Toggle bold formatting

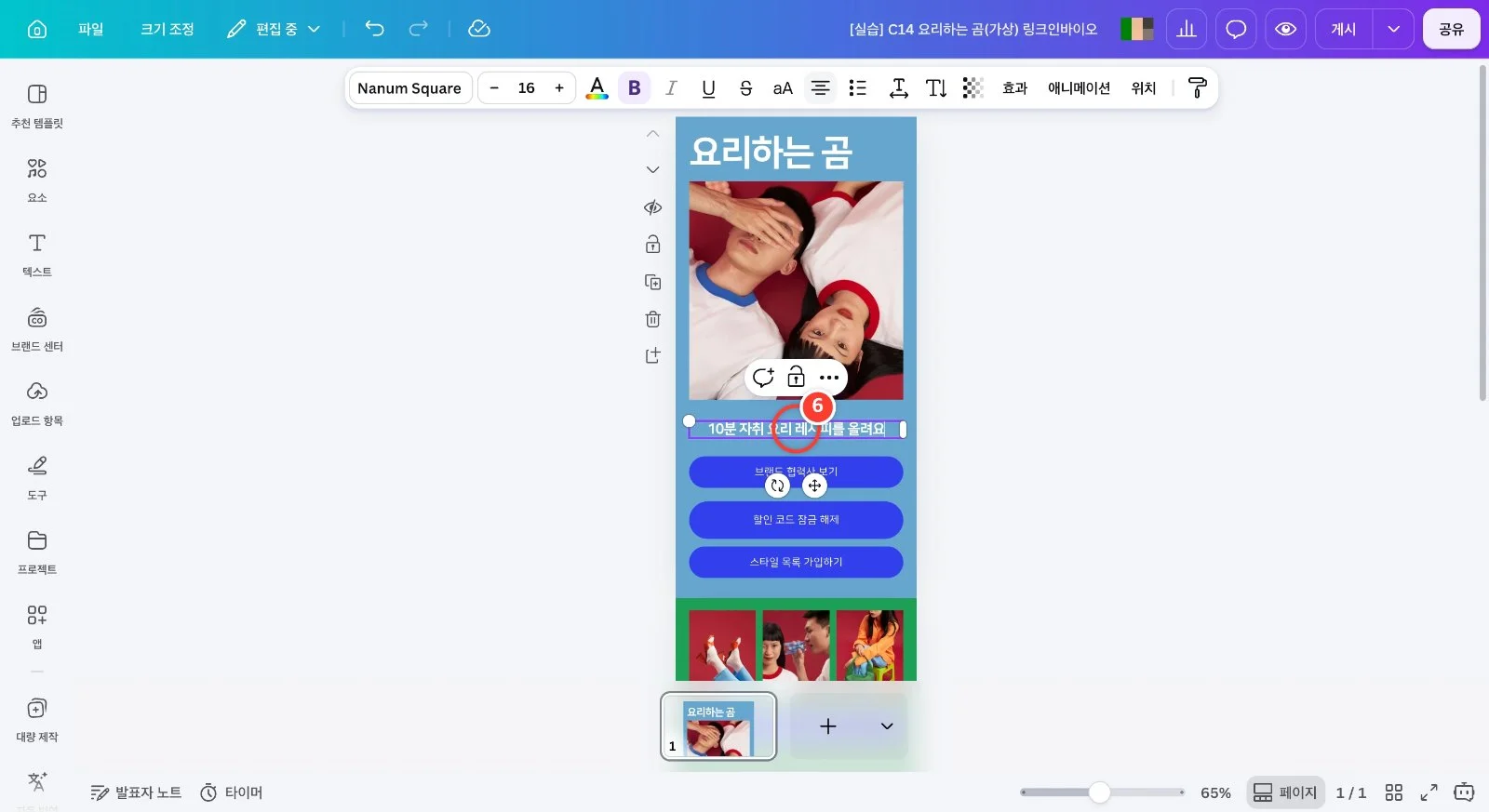635,87
